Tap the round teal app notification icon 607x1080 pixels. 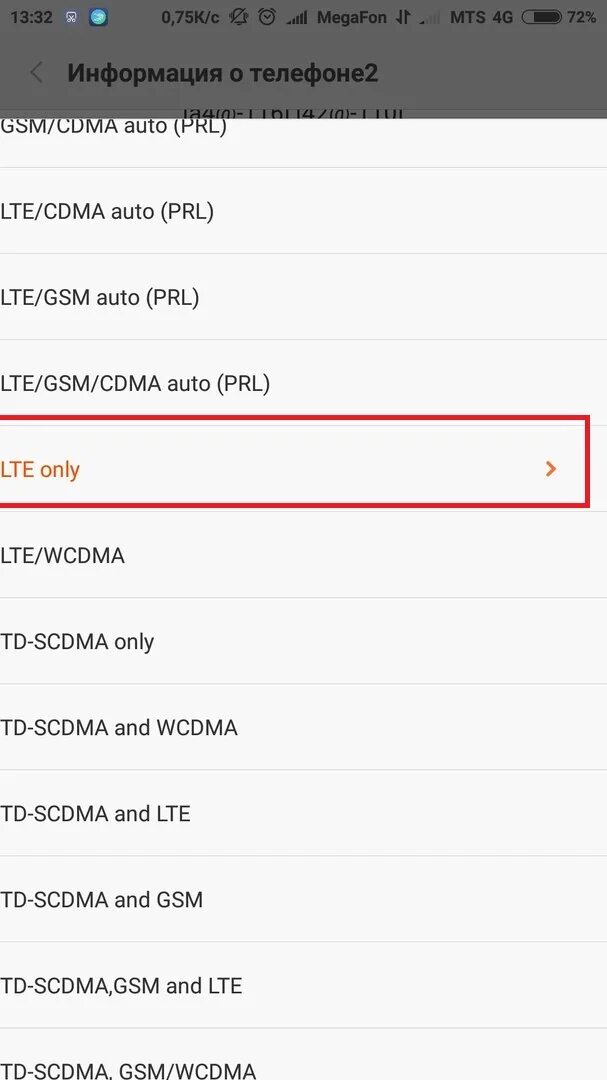[x=98, y=17]
